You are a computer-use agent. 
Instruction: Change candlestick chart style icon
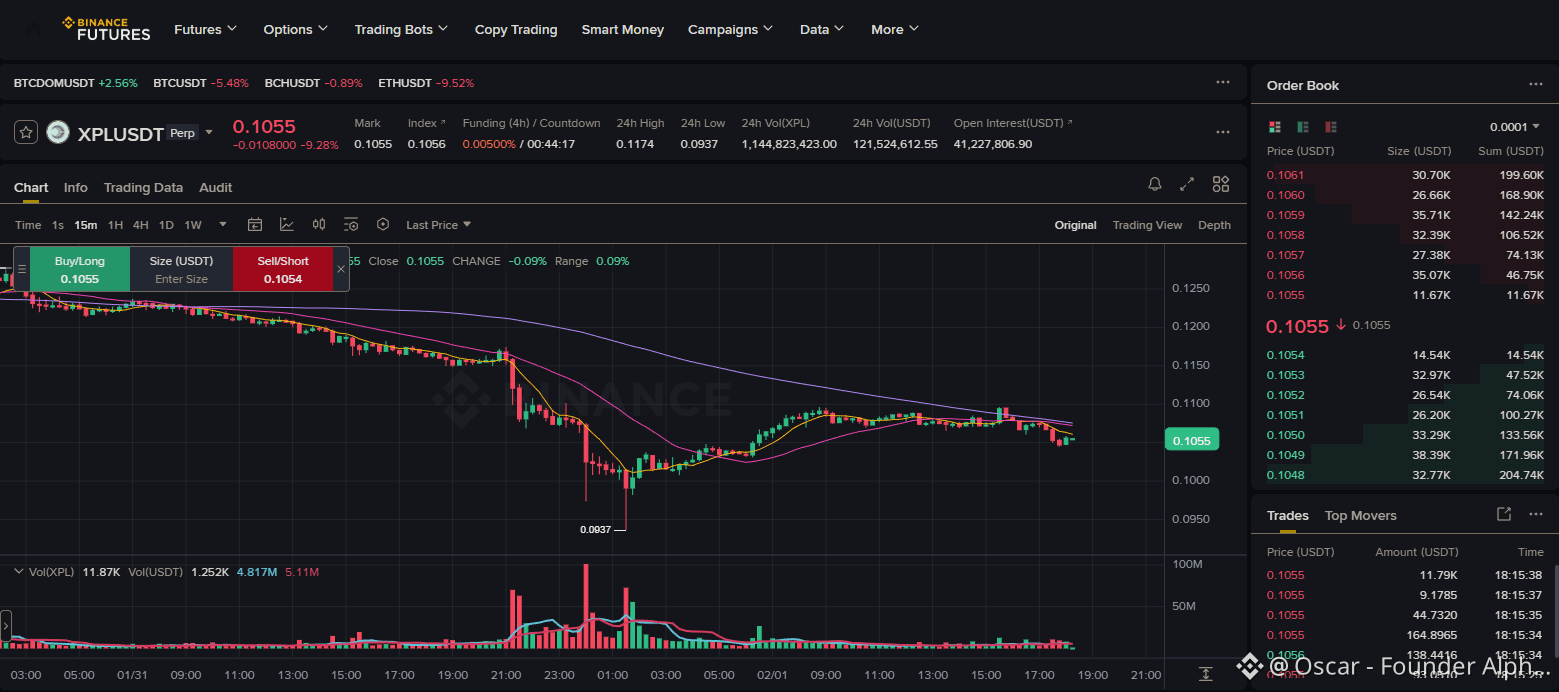(x=319, y=225)
